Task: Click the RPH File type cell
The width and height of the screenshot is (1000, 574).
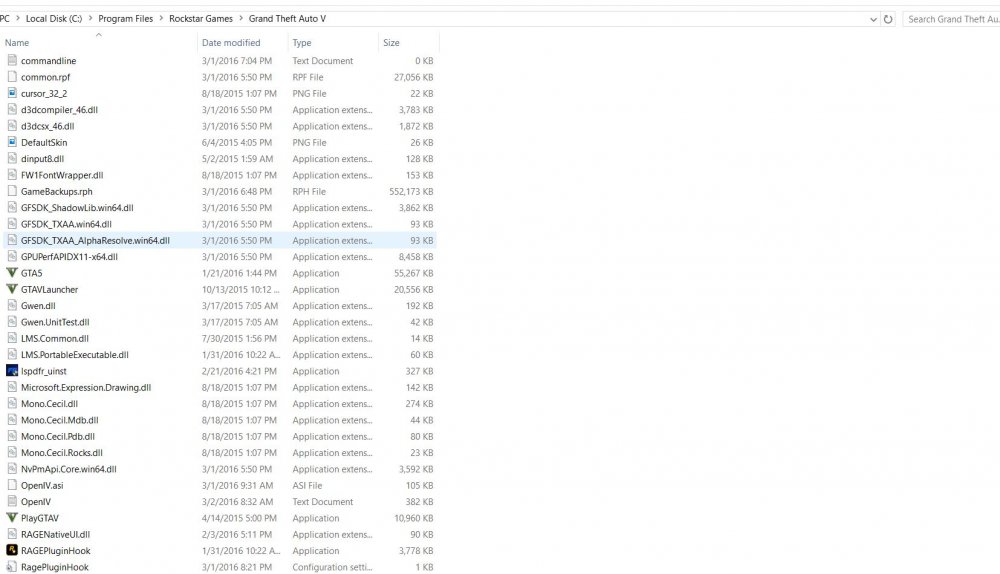Action: (x=309, y=191)
